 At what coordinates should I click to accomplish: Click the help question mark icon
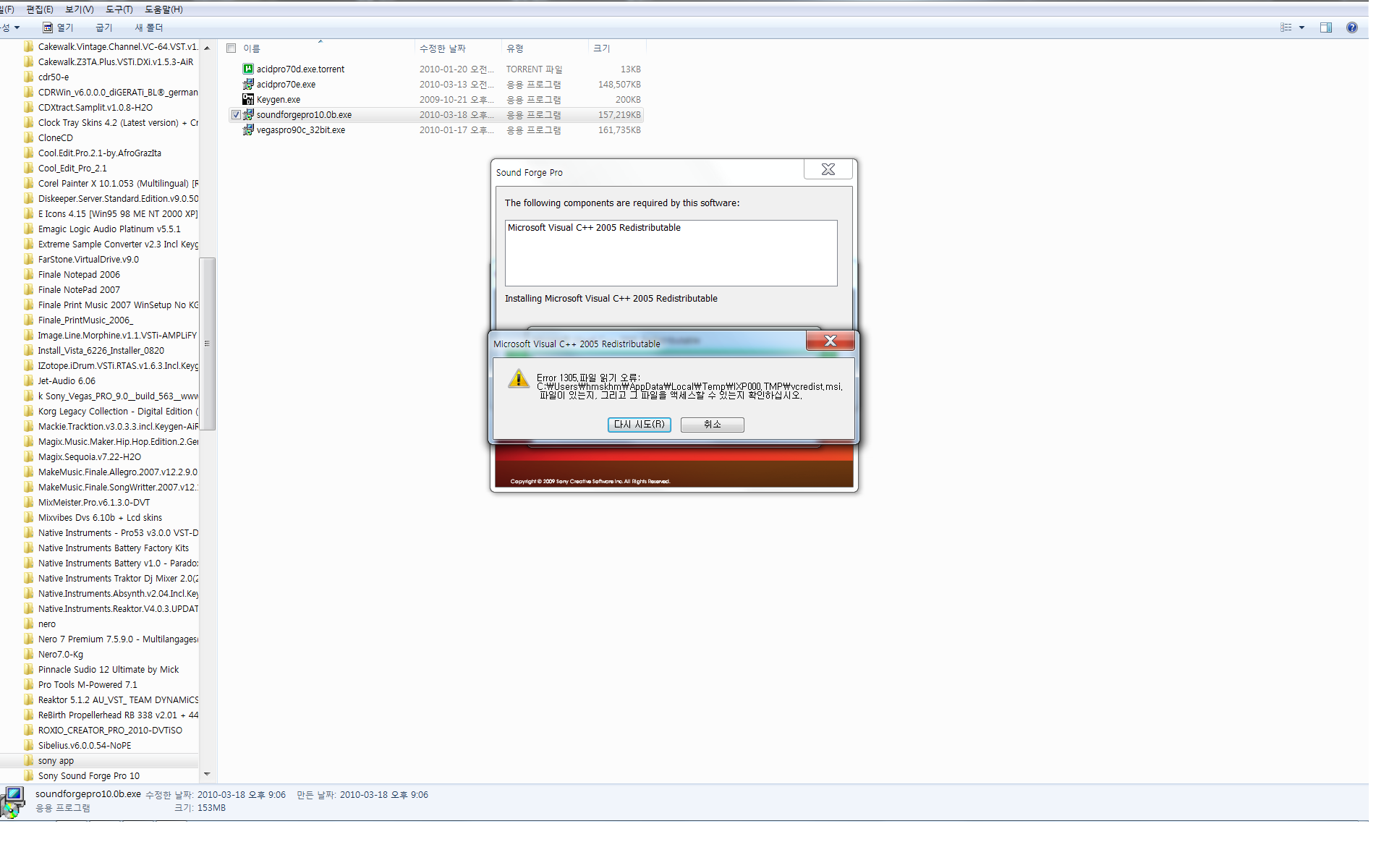coord(1351,27)
